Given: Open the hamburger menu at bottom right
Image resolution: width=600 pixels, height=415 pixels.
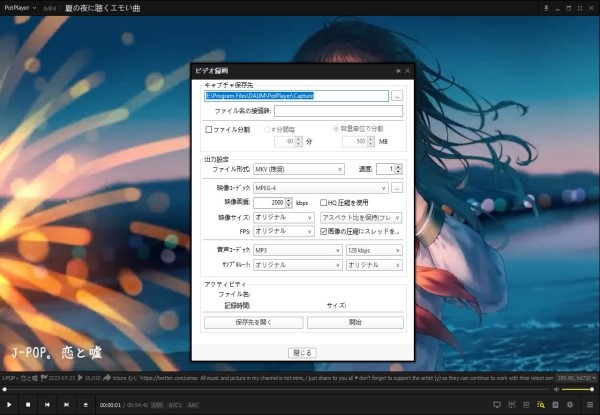Looking at the screenshot, I should click(x=590, y=405).
